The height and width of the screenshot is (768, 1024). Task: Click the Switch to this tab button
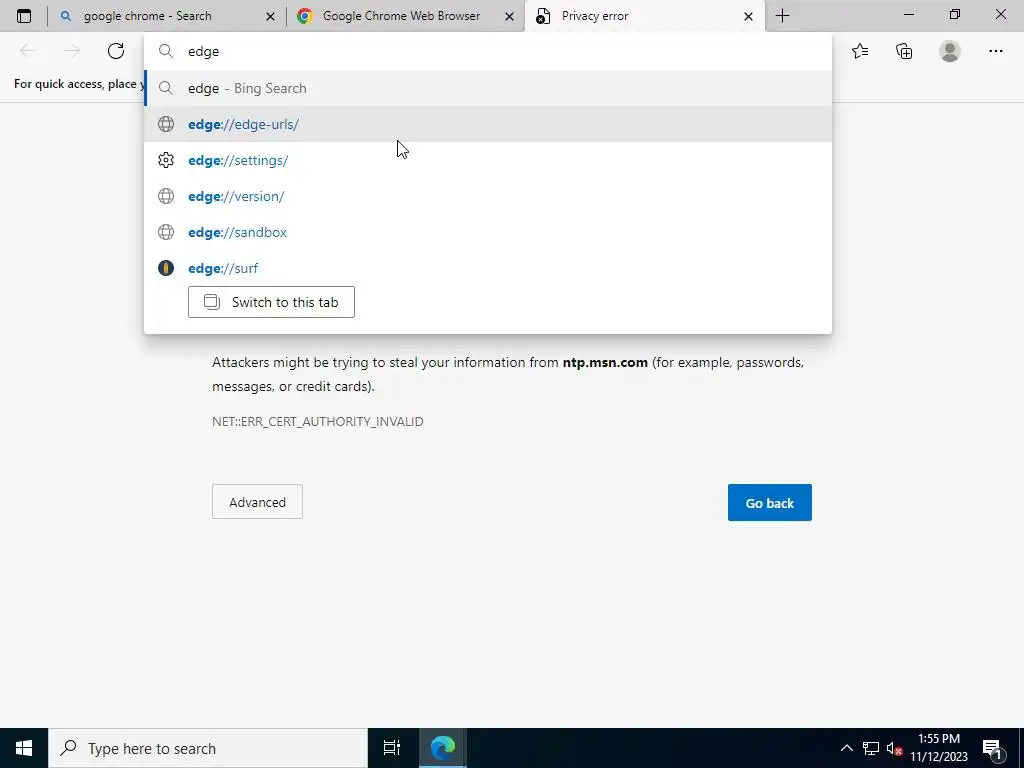pos(271,302)
